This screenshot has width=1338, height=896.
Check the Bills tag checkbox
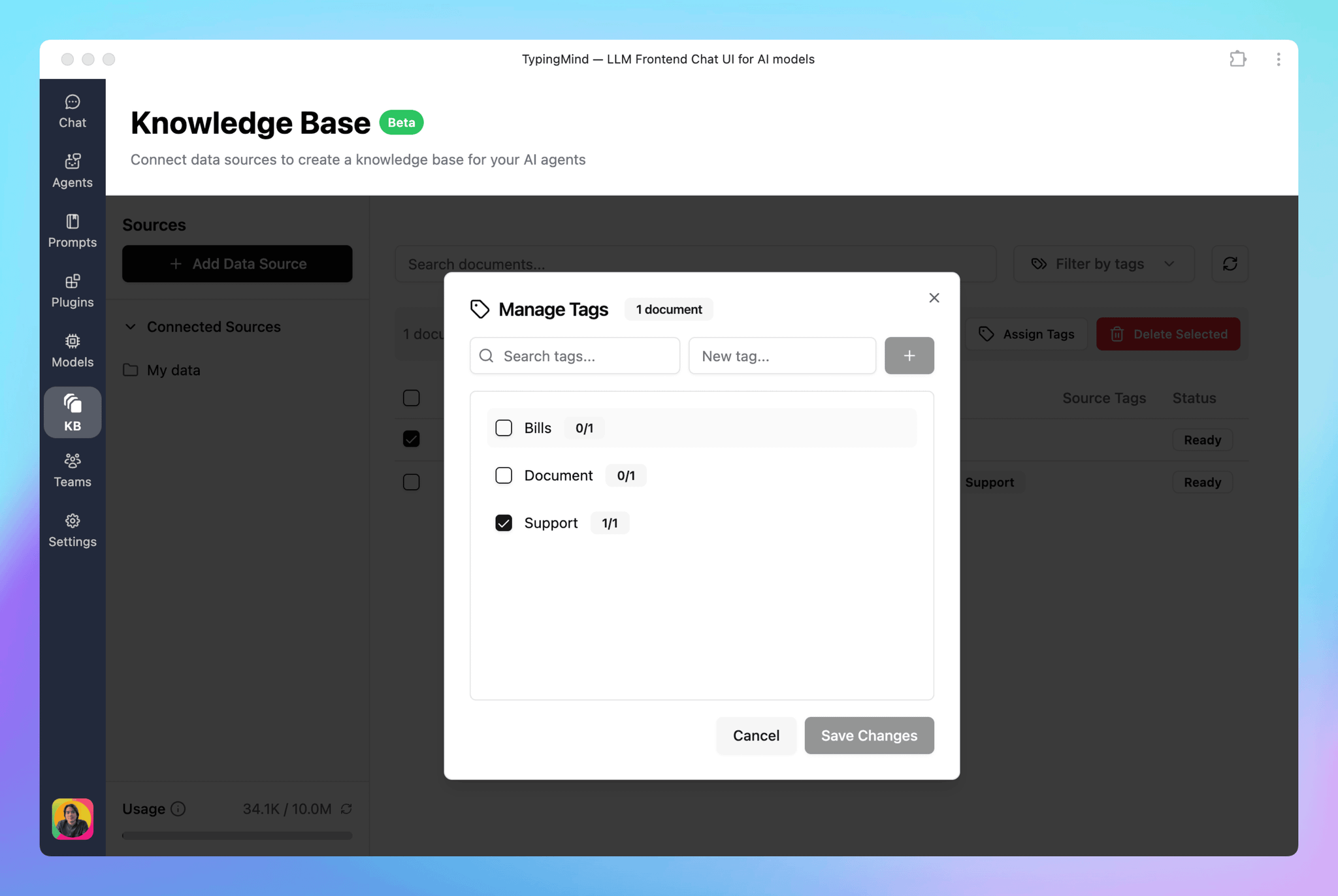pyautogui.click(x=503, y=428)
